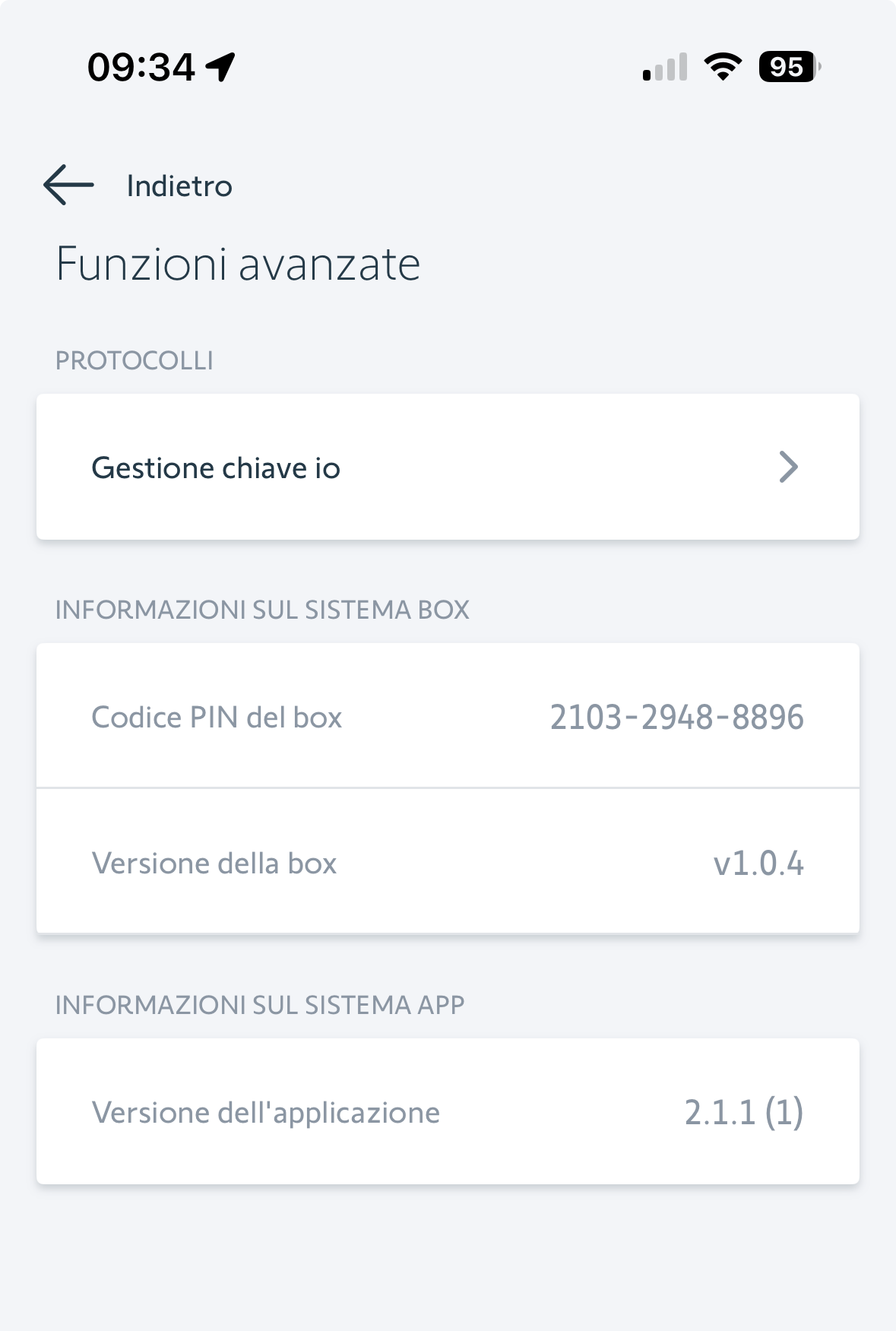The image size is (896, 1331).
Task: Tap the INFORMAZIONI SUL SISTEMA APP header
Action: [x=260, y=1005]
